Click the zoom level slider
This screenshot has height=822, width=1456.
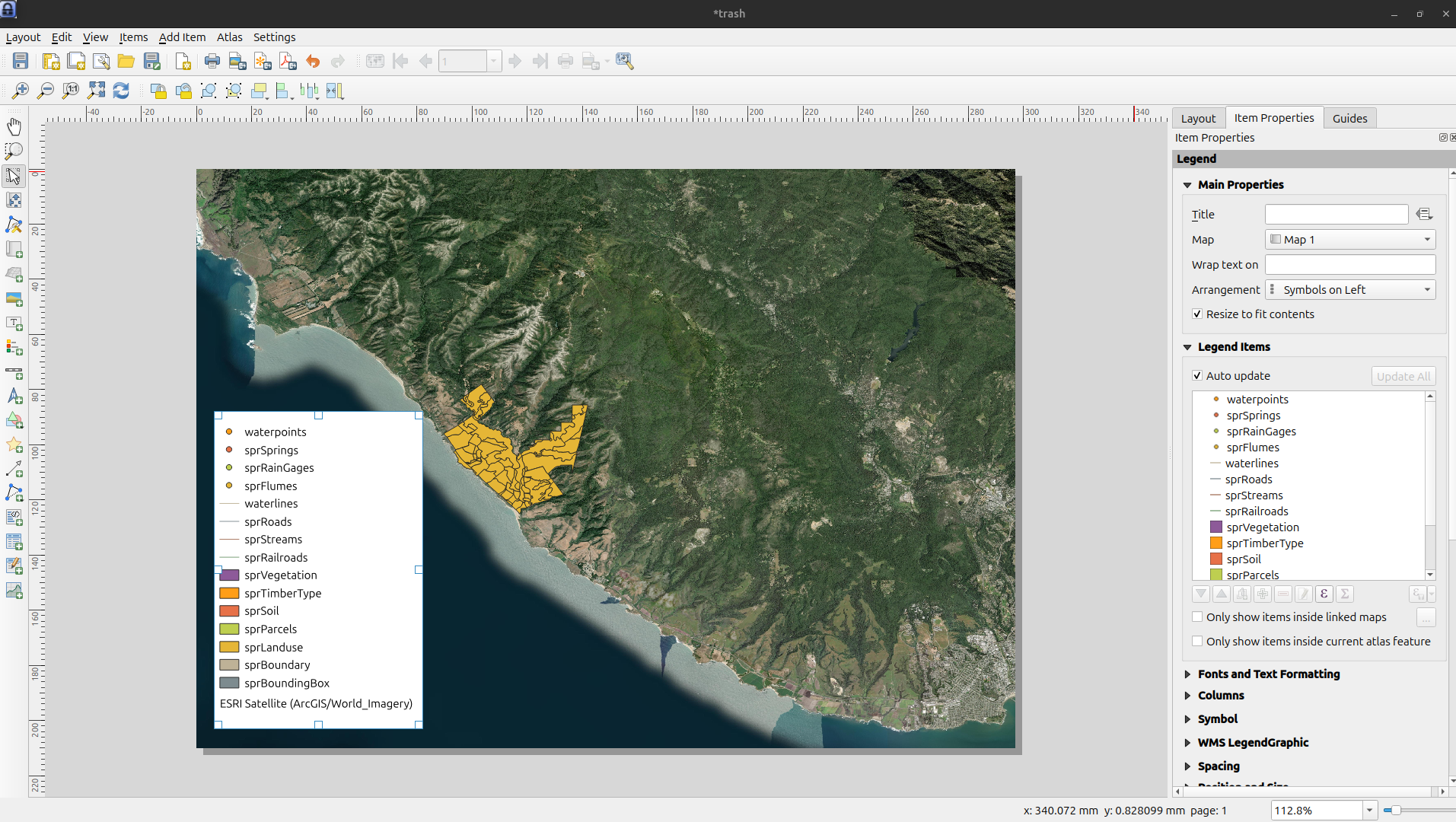1397,811
